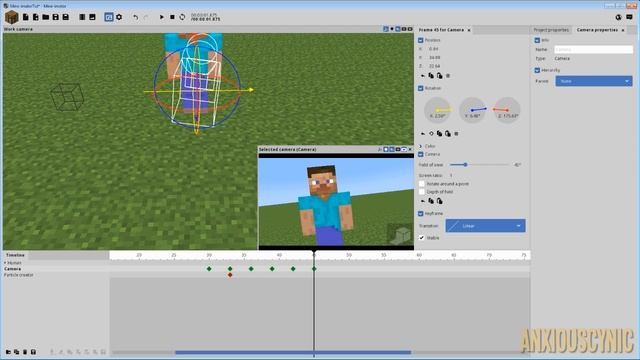The image size is (640, 360).
Task: Click the Save As second floppy icon
Action: tap(65, 17)
